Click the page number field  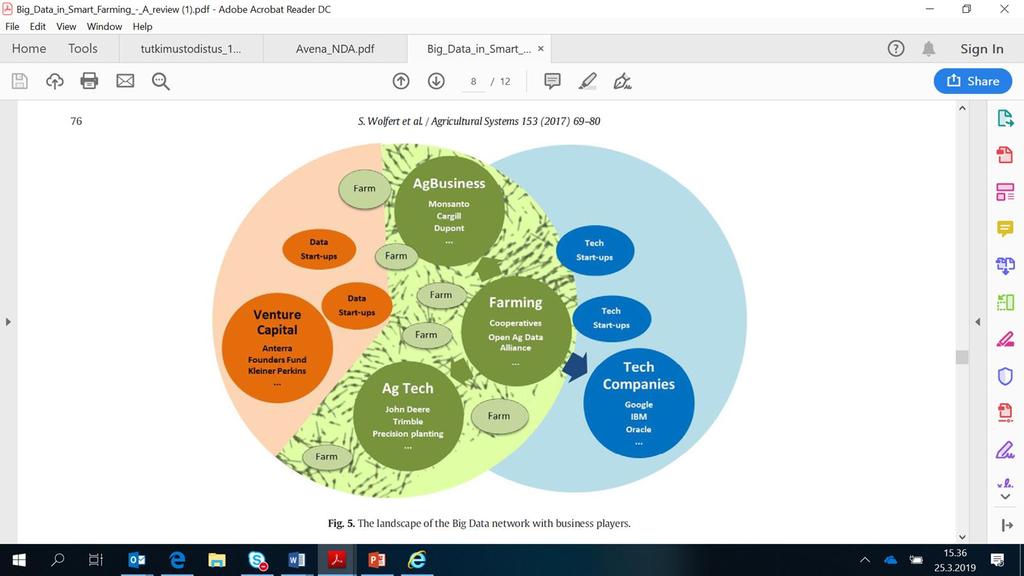pos(473,82)
